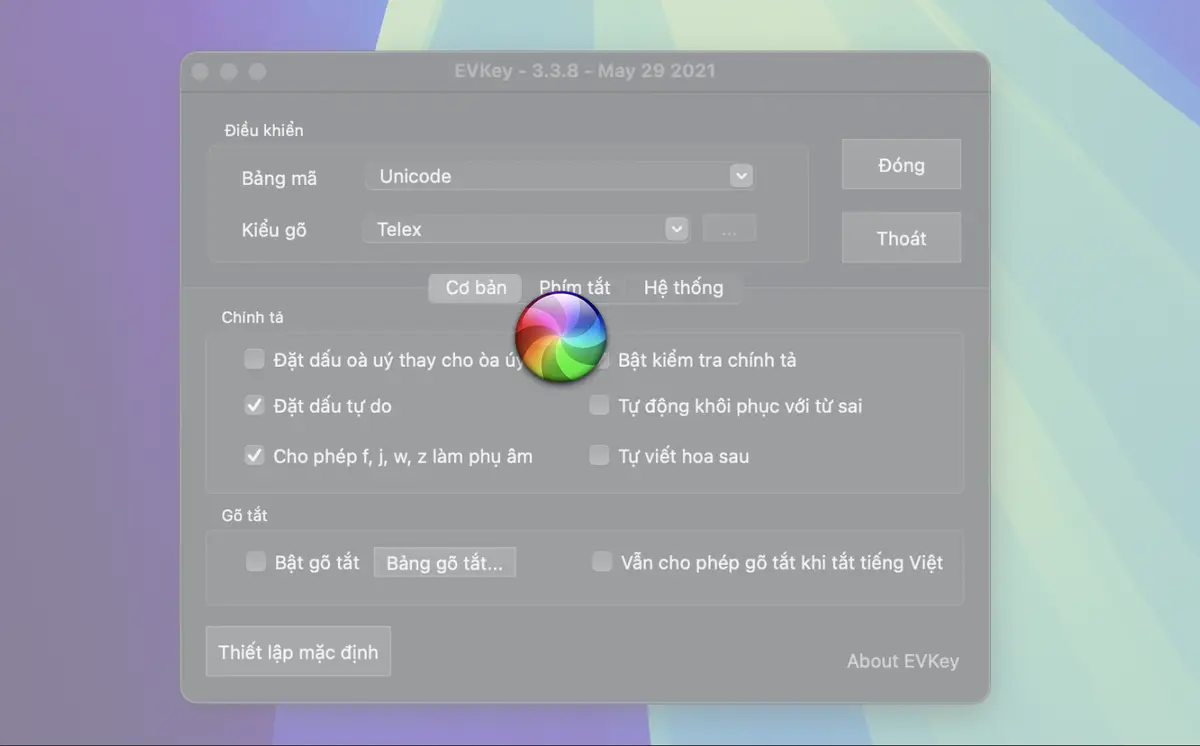Viewport: 1200px width, 746px height.
Task: Quit EVKey via the Thoát button
Action: [x=901, y=237]
